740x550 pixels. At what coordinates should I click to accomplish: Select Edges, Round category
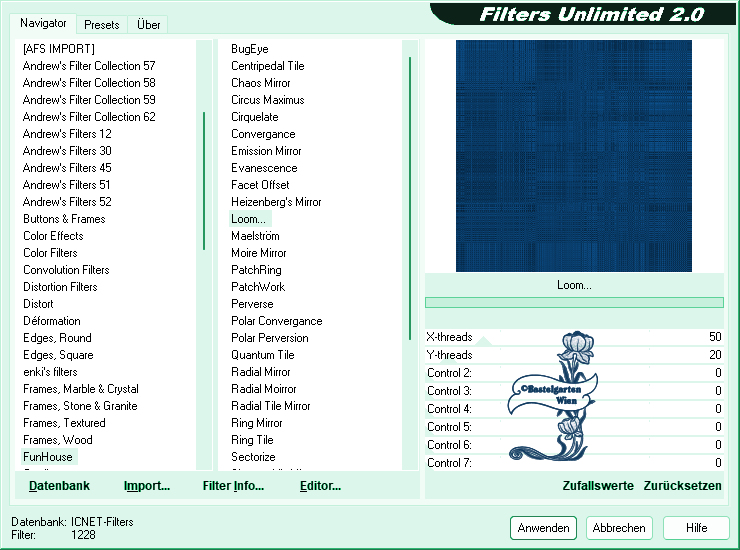coord(57,338)
